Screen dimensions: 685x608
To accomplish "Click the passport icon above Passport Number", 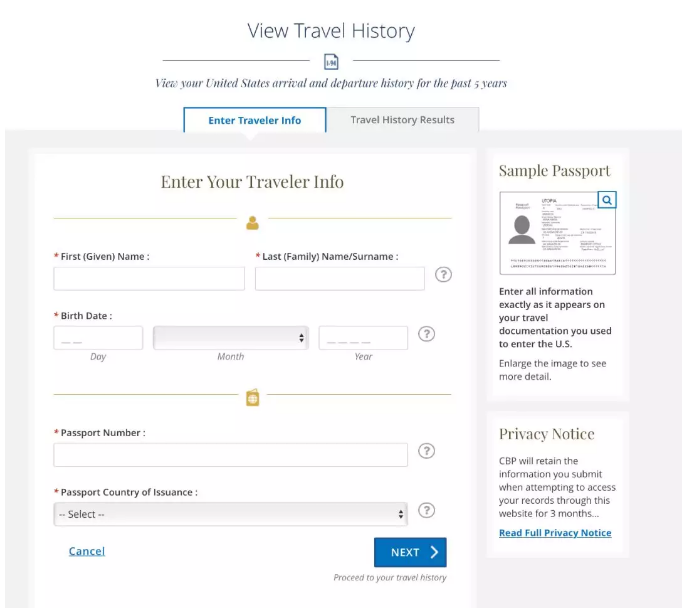I will [x=252, y=398].
